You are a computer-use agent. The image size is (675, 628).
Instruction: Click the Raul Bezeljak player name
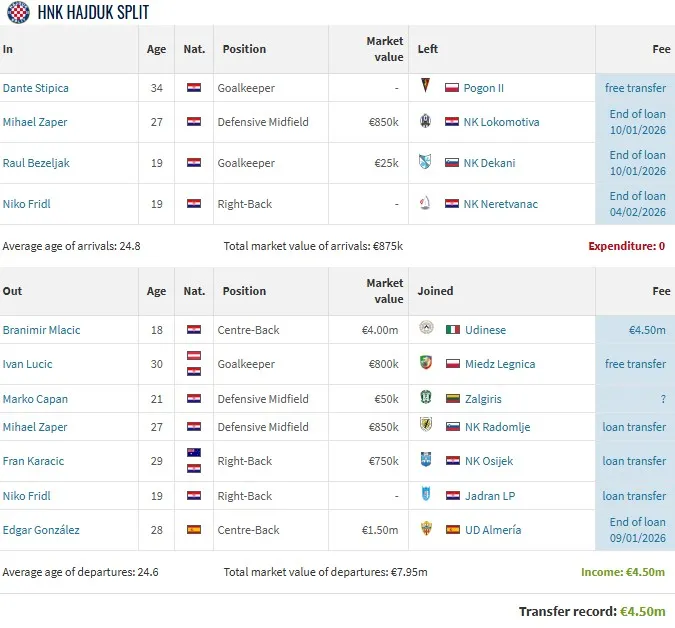(36, 163)
